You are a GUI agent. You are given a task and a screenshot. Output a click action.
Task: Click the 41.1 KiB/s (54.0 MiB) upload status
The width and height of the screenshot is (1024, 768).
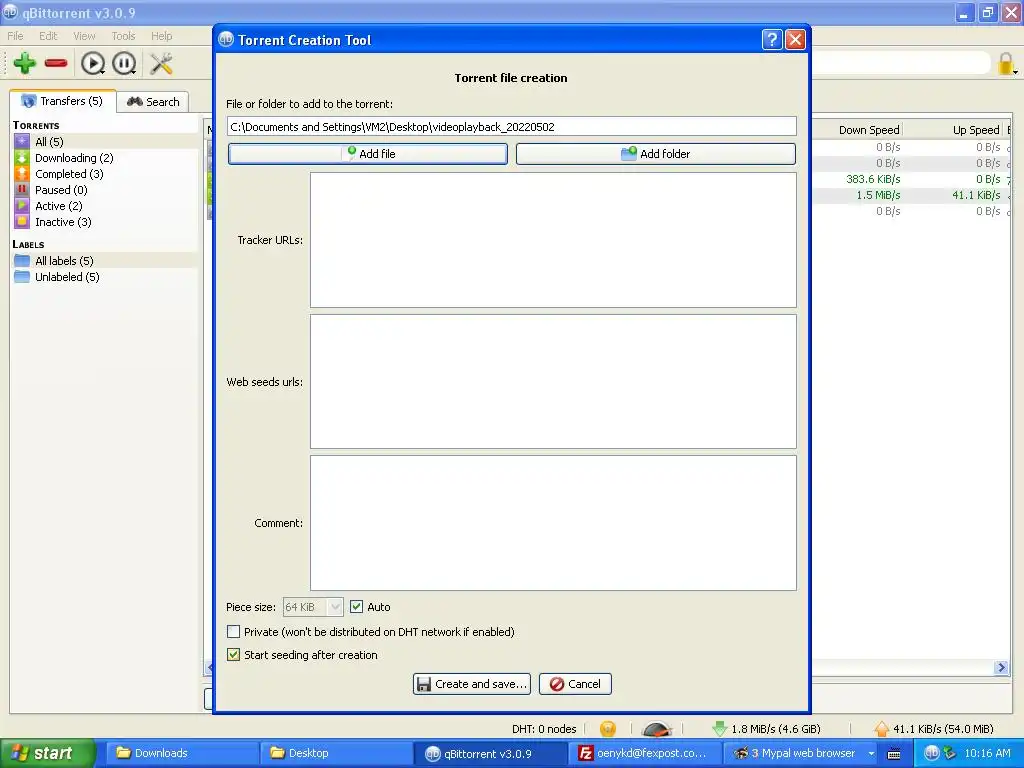pyautogui.click(x=943, y=729)
